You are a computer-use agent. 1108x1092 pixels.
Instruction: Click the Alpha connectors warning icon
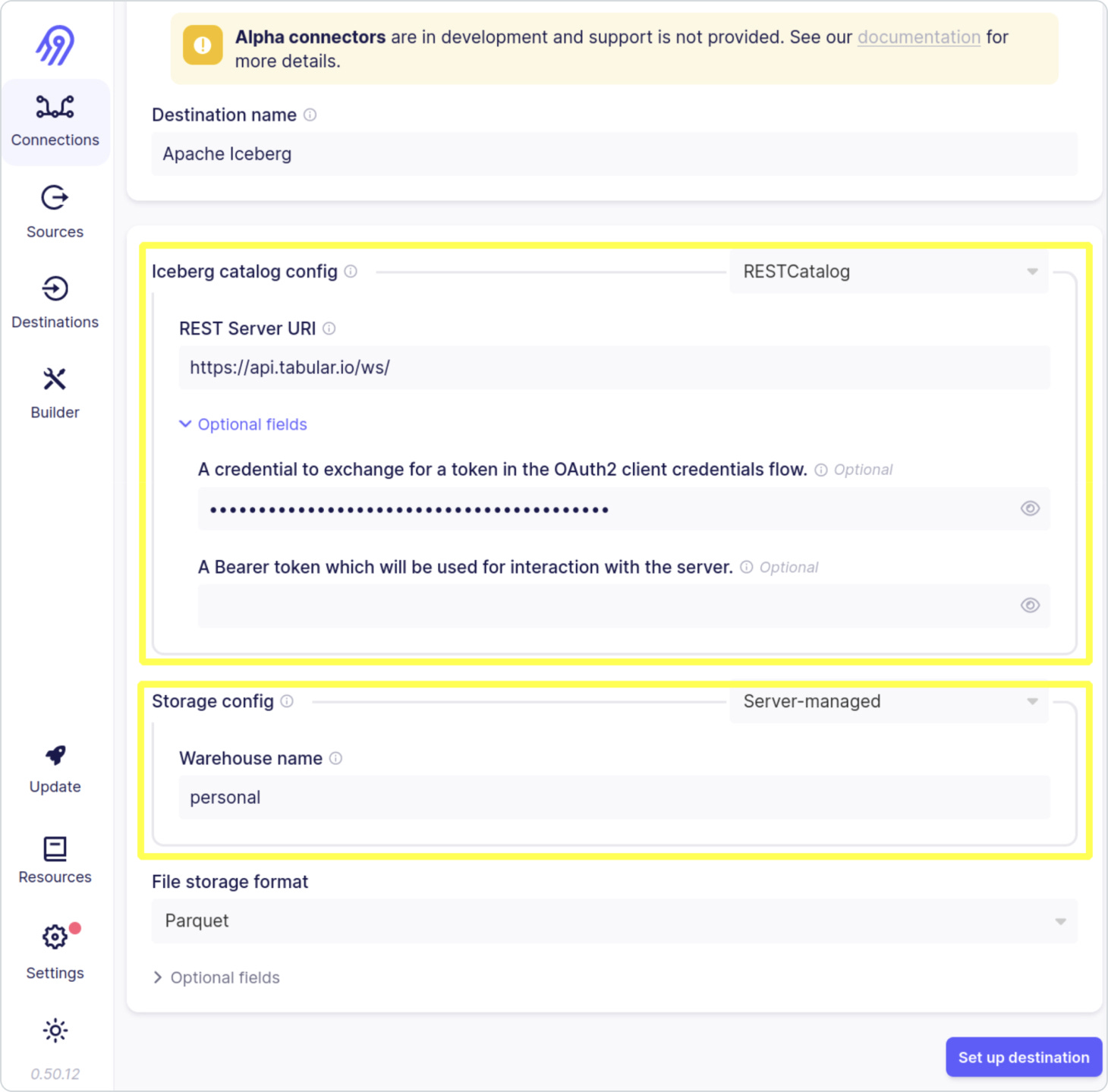point(203,45)
